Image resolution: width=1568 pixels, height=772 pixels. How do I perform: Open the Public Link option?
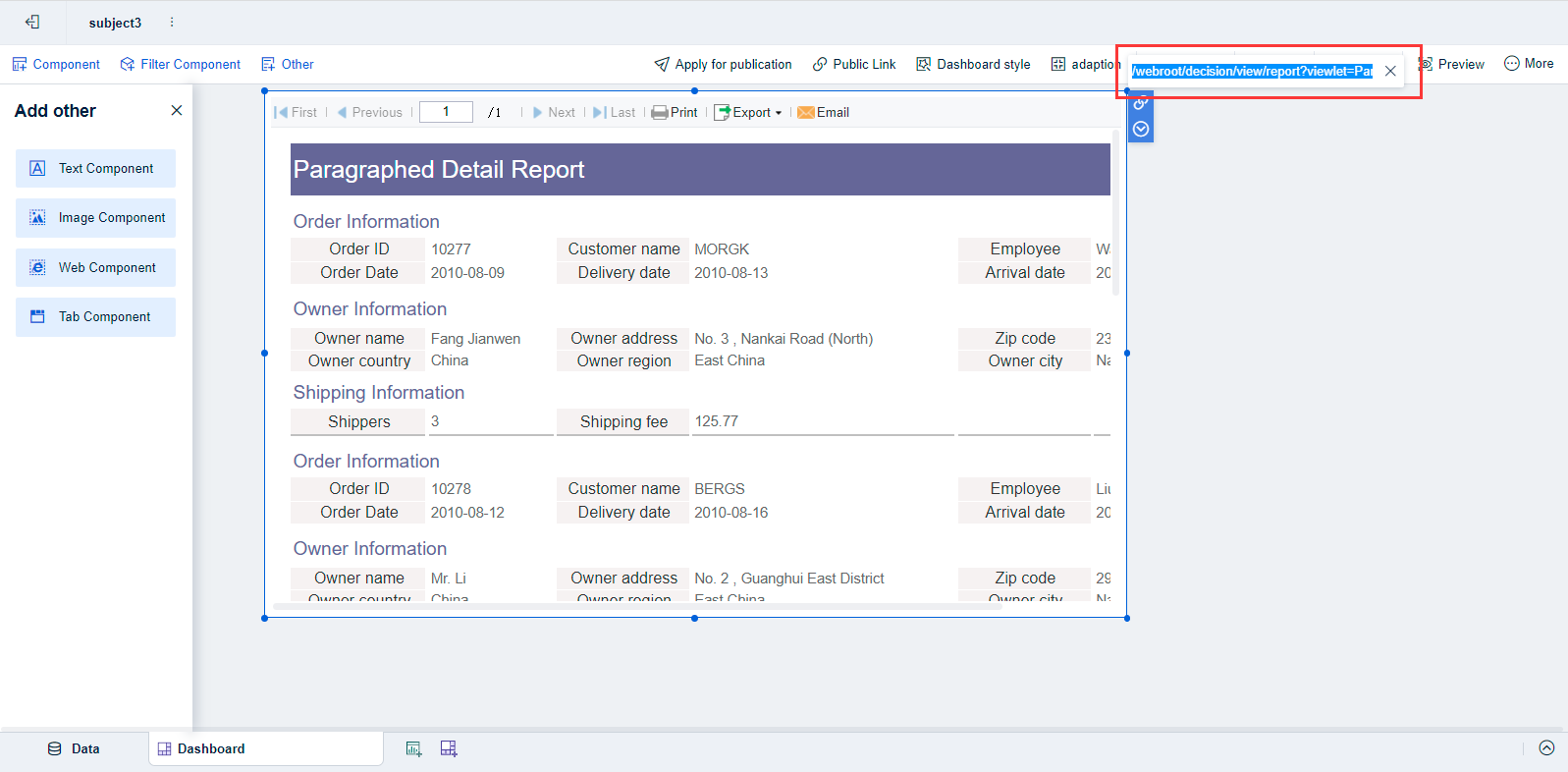[854, 64]
